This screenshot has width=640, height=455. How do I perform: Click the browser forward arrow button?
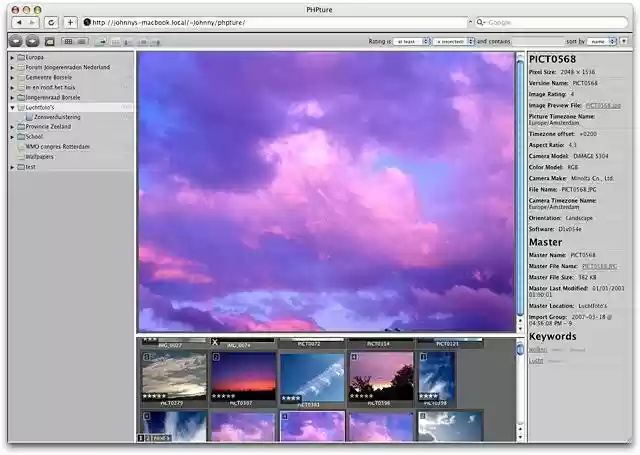click(x=32, y=22)
